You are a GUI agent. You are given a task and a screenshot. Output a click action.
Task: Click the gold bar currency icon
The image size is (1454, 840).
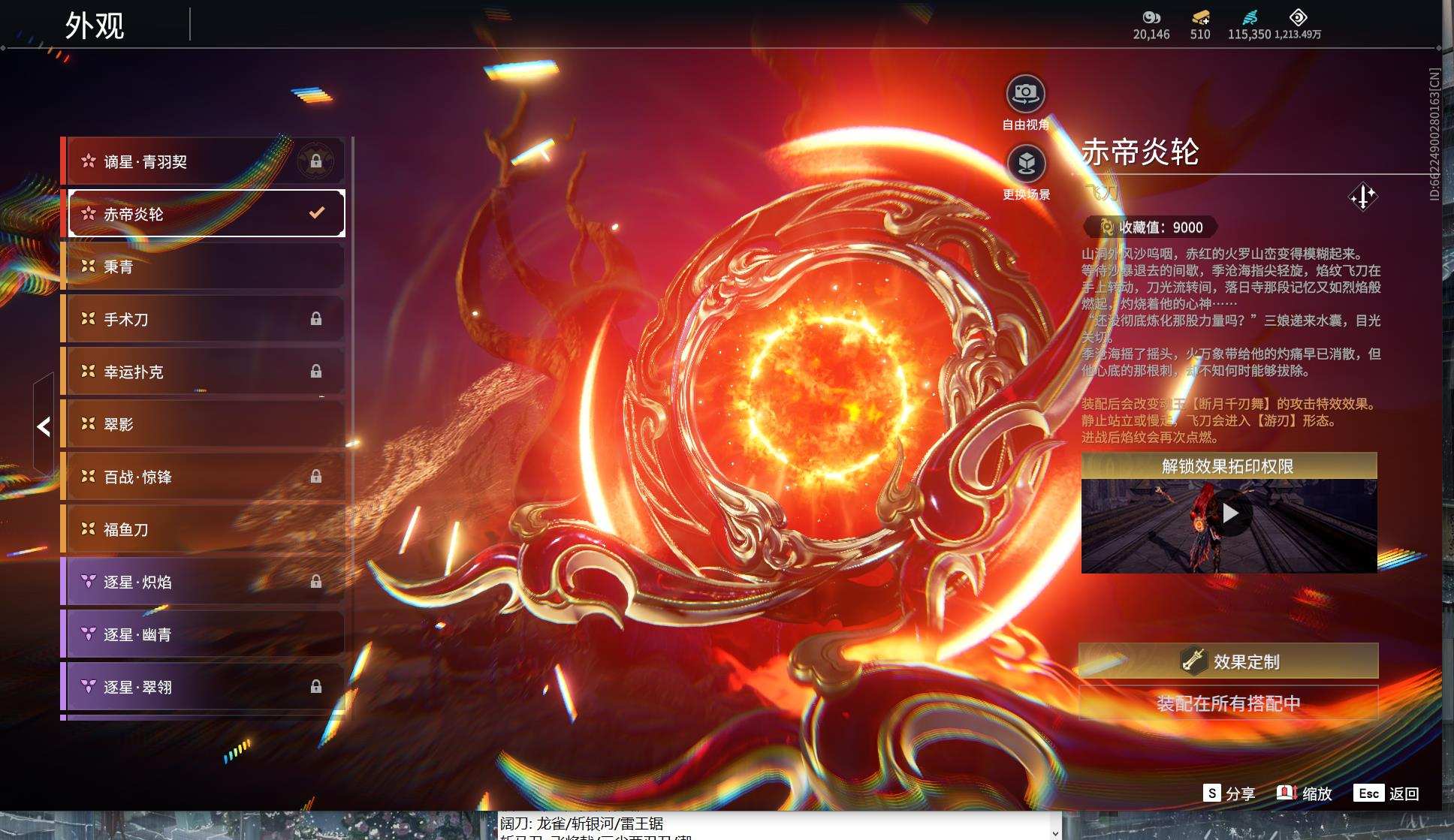click(1200, 17)
